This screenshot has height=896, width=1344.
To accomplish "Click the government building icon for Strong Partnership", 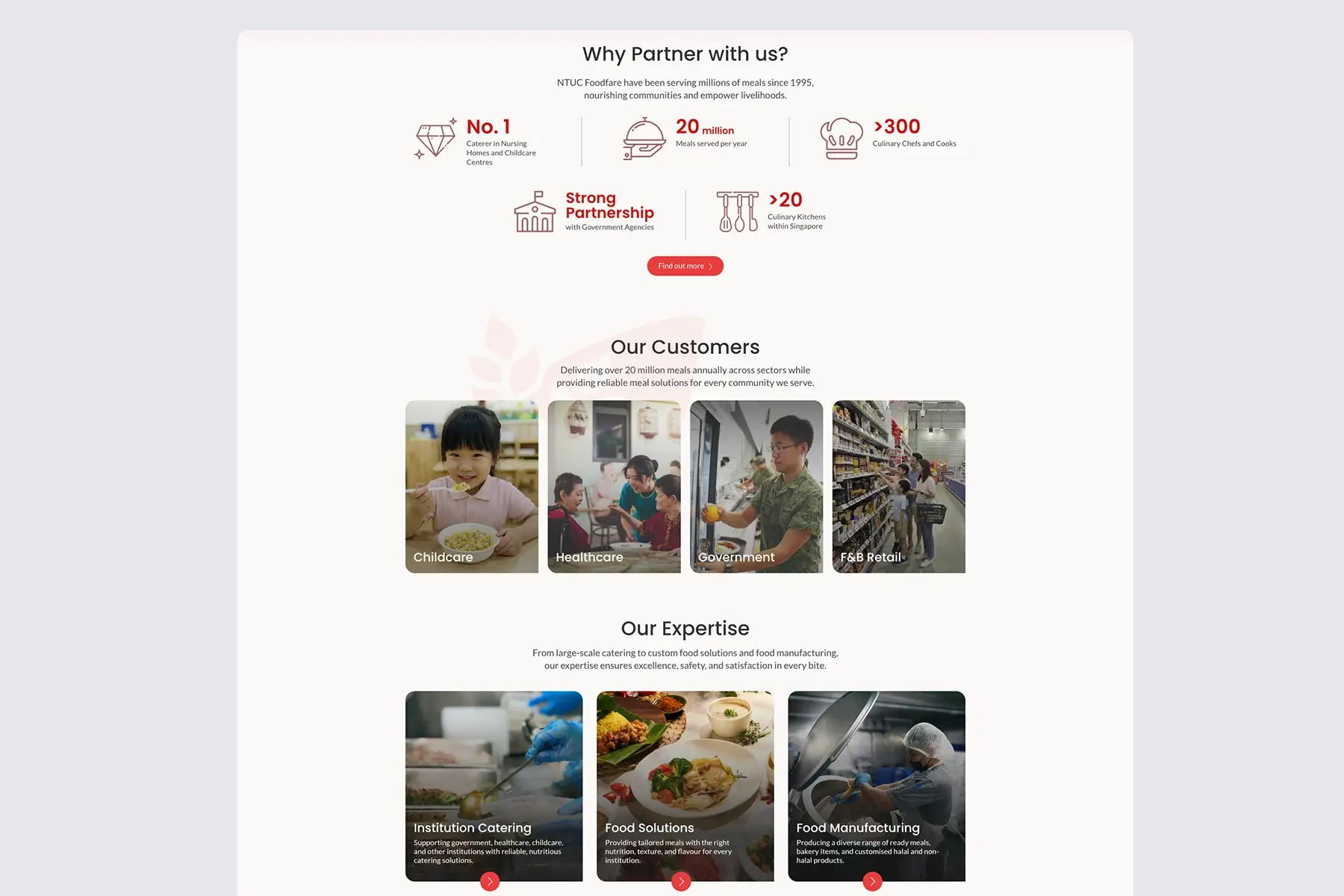I will tap(535, 211).
